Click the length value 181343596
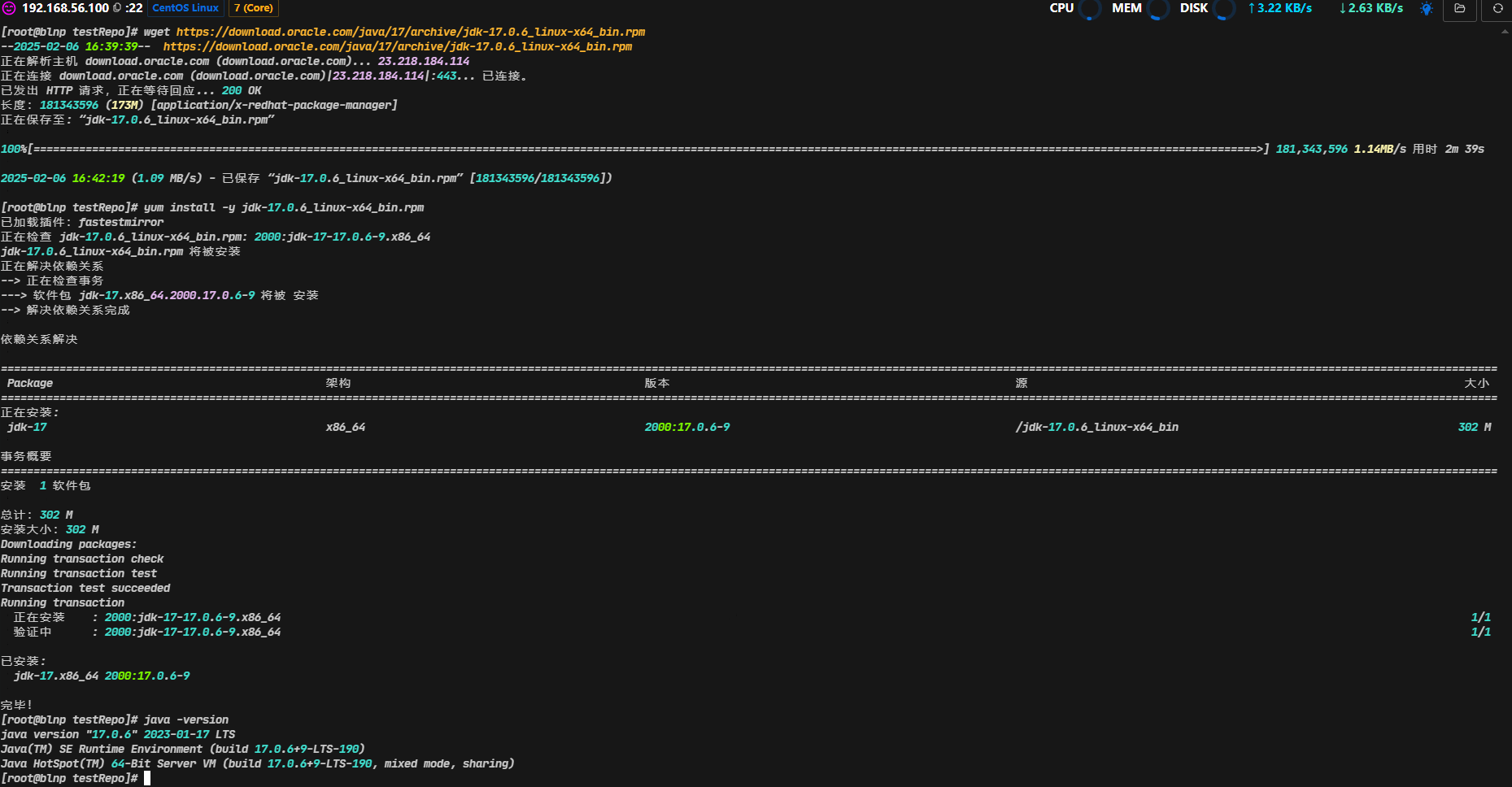This screenshot has width=1512, height=787. point(69,105)
